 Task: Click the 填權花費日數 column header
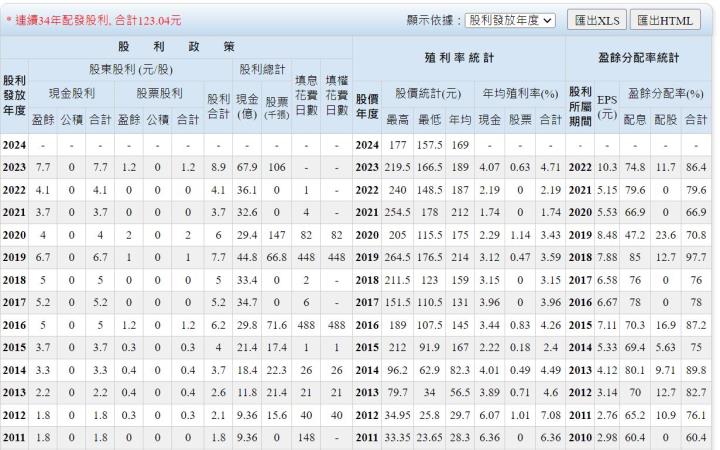pyautogui.click(x=337, y=96)
